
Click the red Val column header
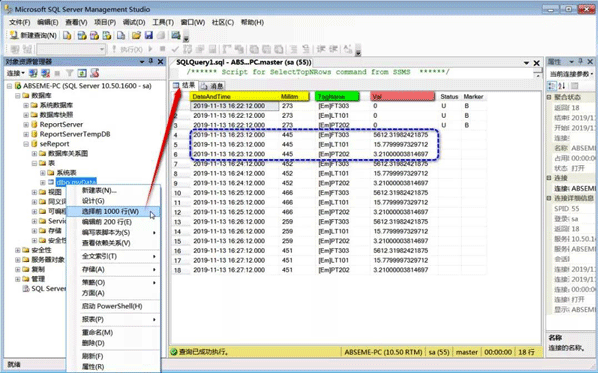tap(402, 96)
